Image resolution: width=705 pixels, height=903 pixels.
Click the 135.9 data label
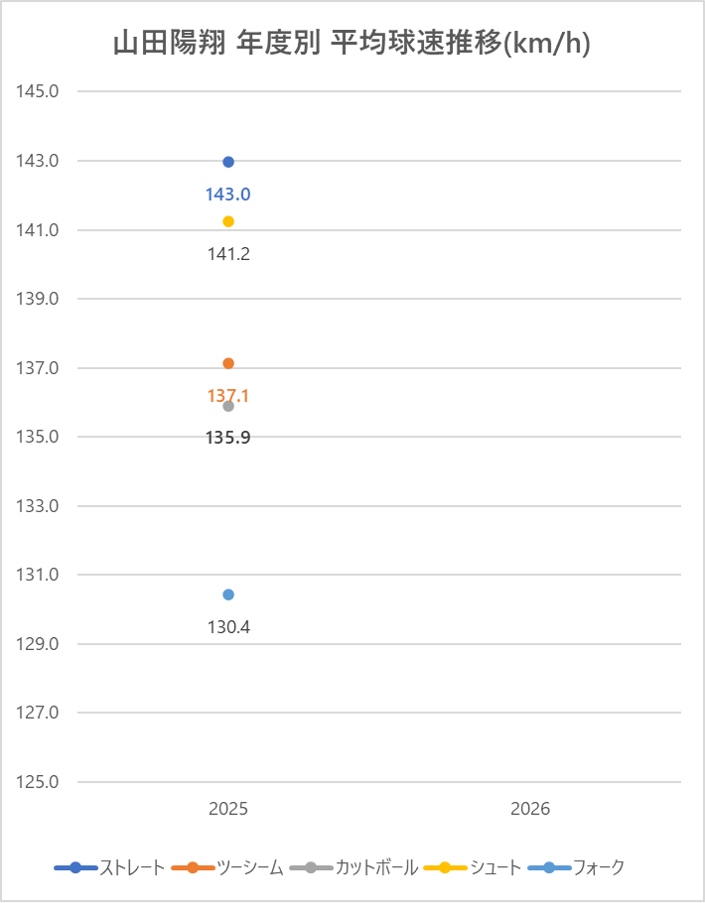(x=228, y=438)
